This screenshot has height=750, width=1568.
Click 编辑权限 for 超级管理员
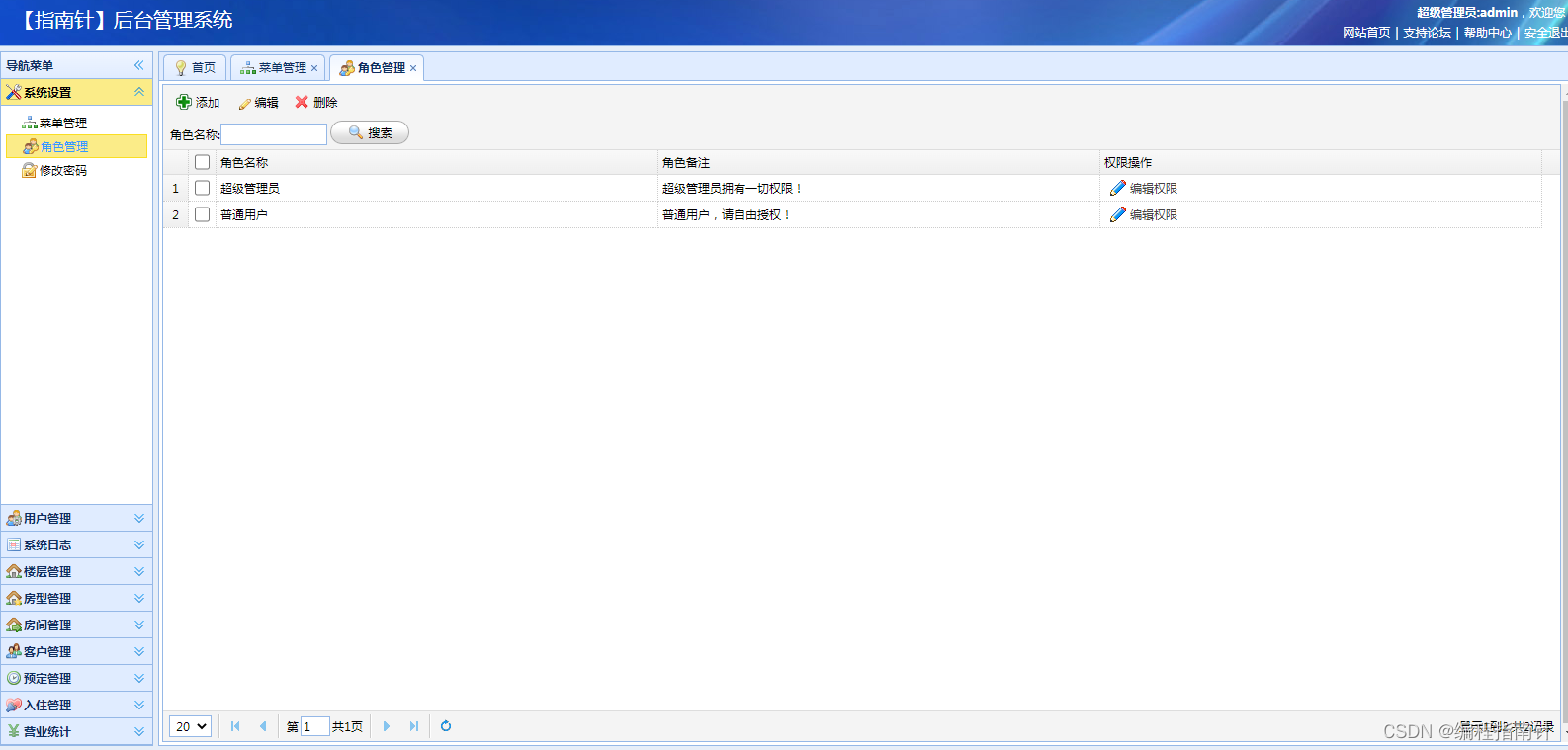[1154, 188]
